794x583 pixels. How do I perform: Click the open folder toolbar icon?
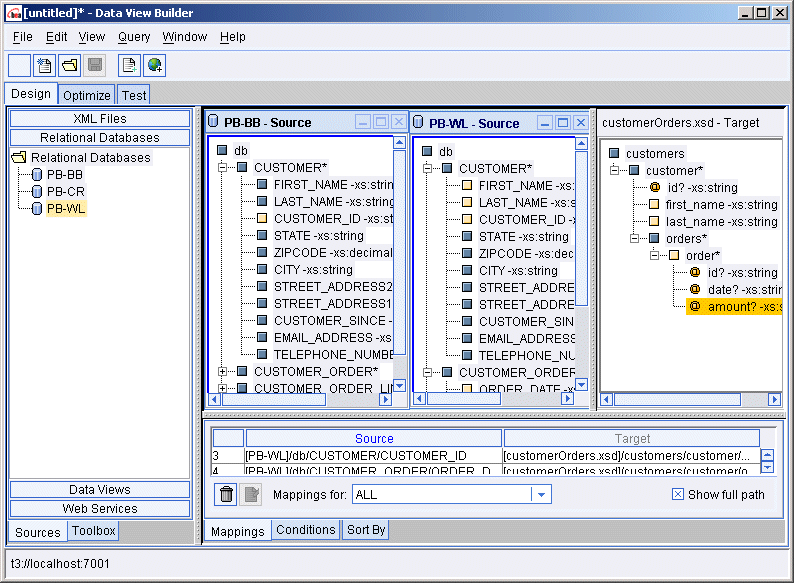click(x=69, y=66)
